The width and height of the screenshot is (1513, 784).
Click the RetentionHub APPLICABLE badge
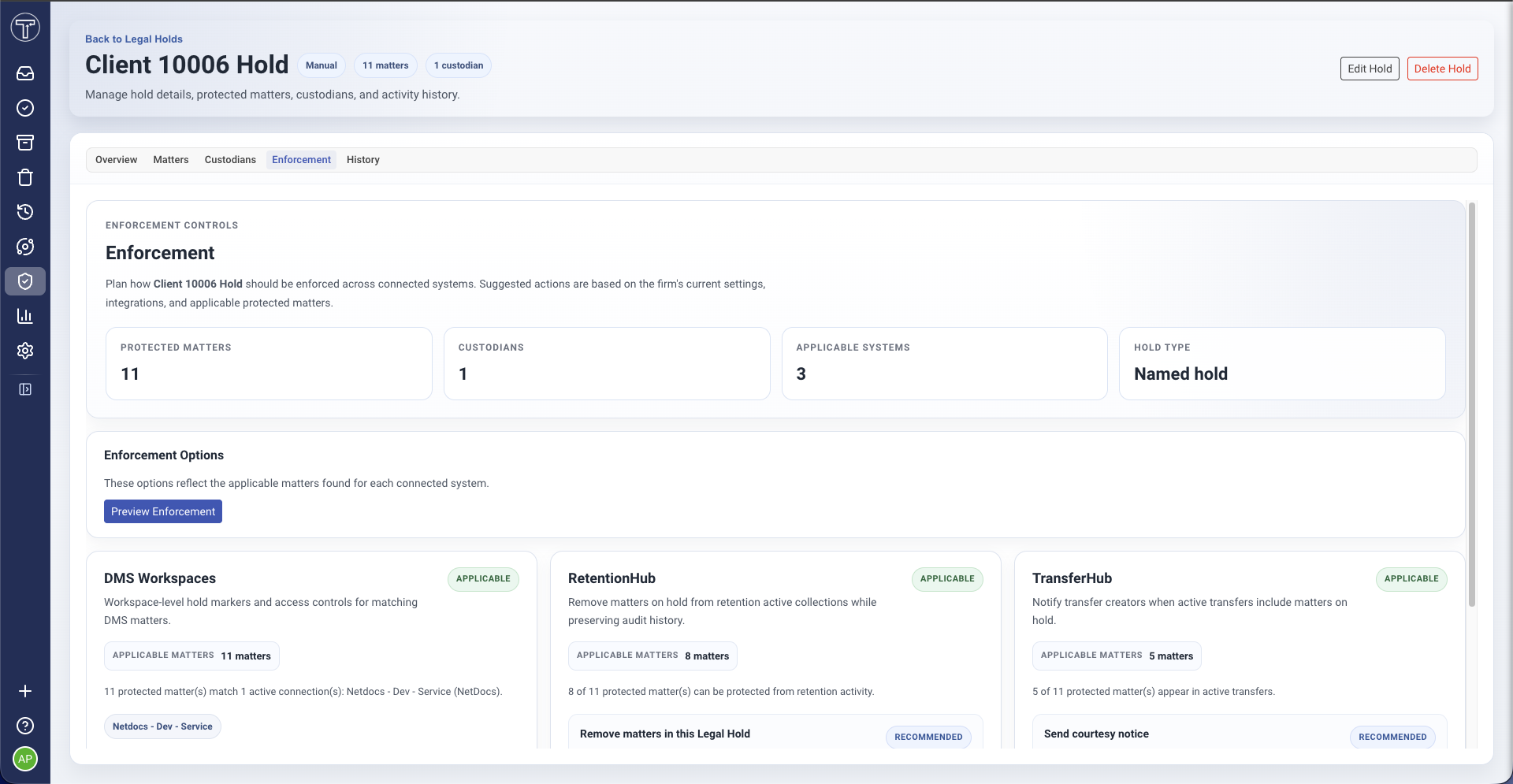point(947,579)
